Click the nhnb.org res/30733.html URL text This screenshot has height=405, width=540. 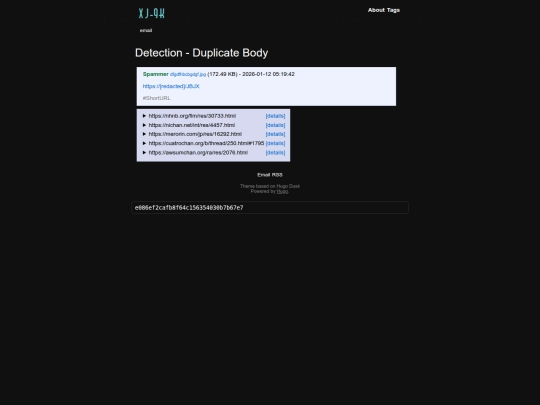point(192,116)
